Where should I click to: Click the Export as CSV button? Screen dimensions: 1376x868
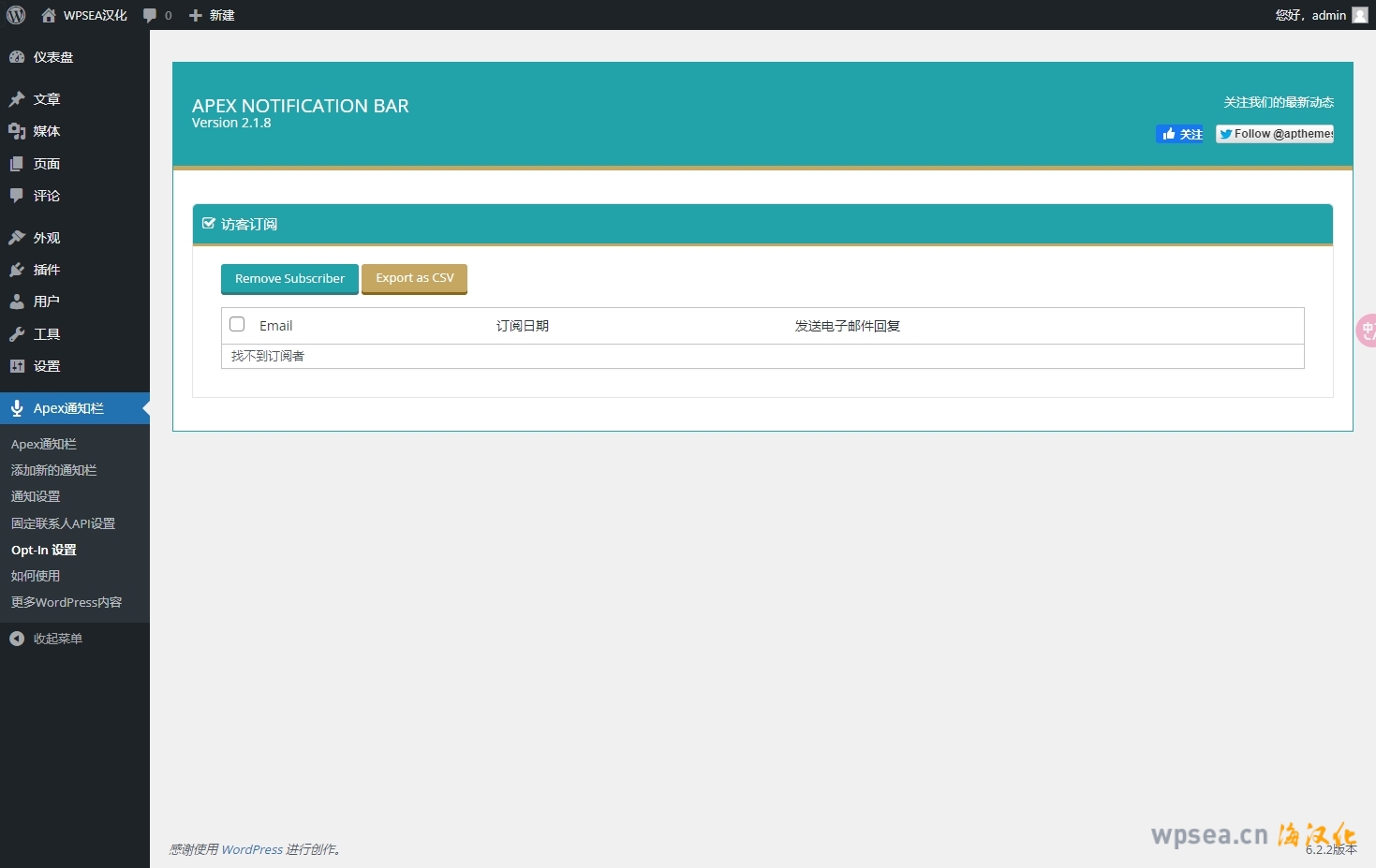coord(414,278)
